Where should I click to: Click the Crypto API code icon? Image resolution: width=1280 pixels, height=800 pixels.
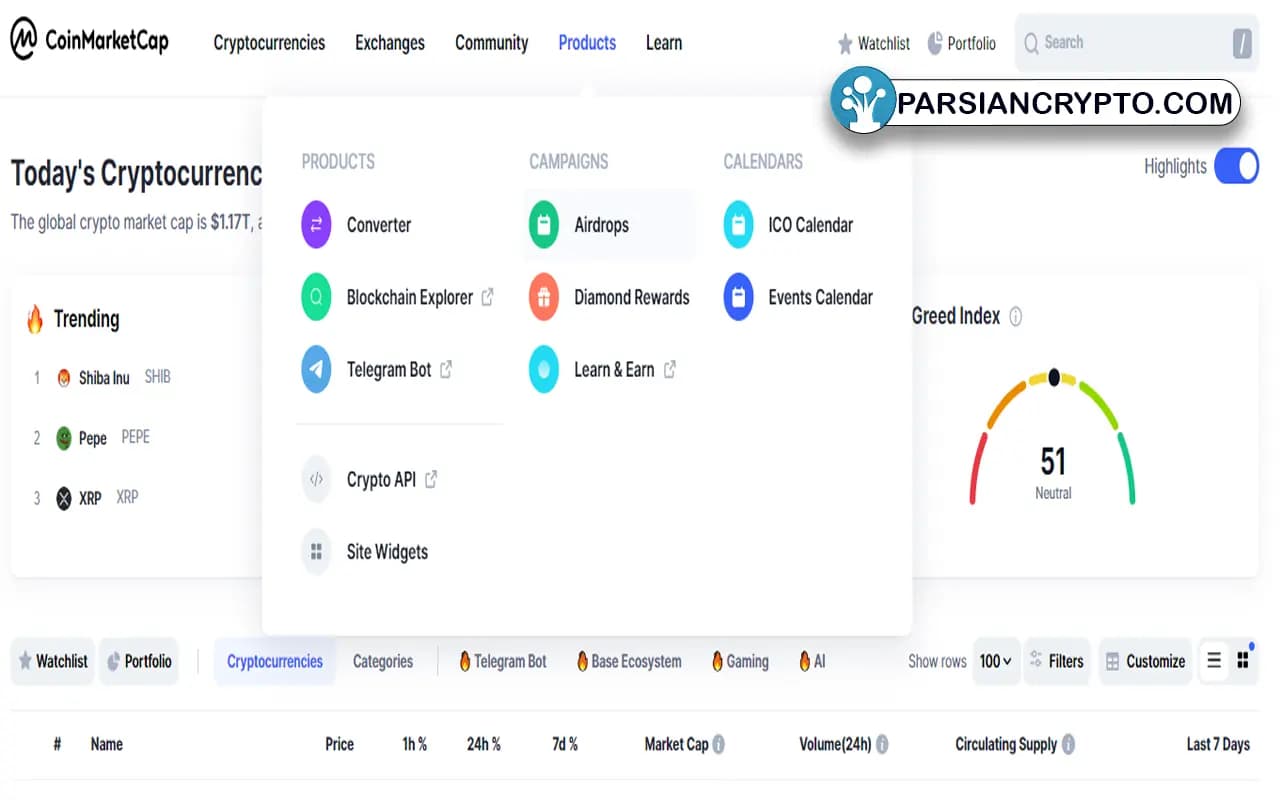[316, 479]
